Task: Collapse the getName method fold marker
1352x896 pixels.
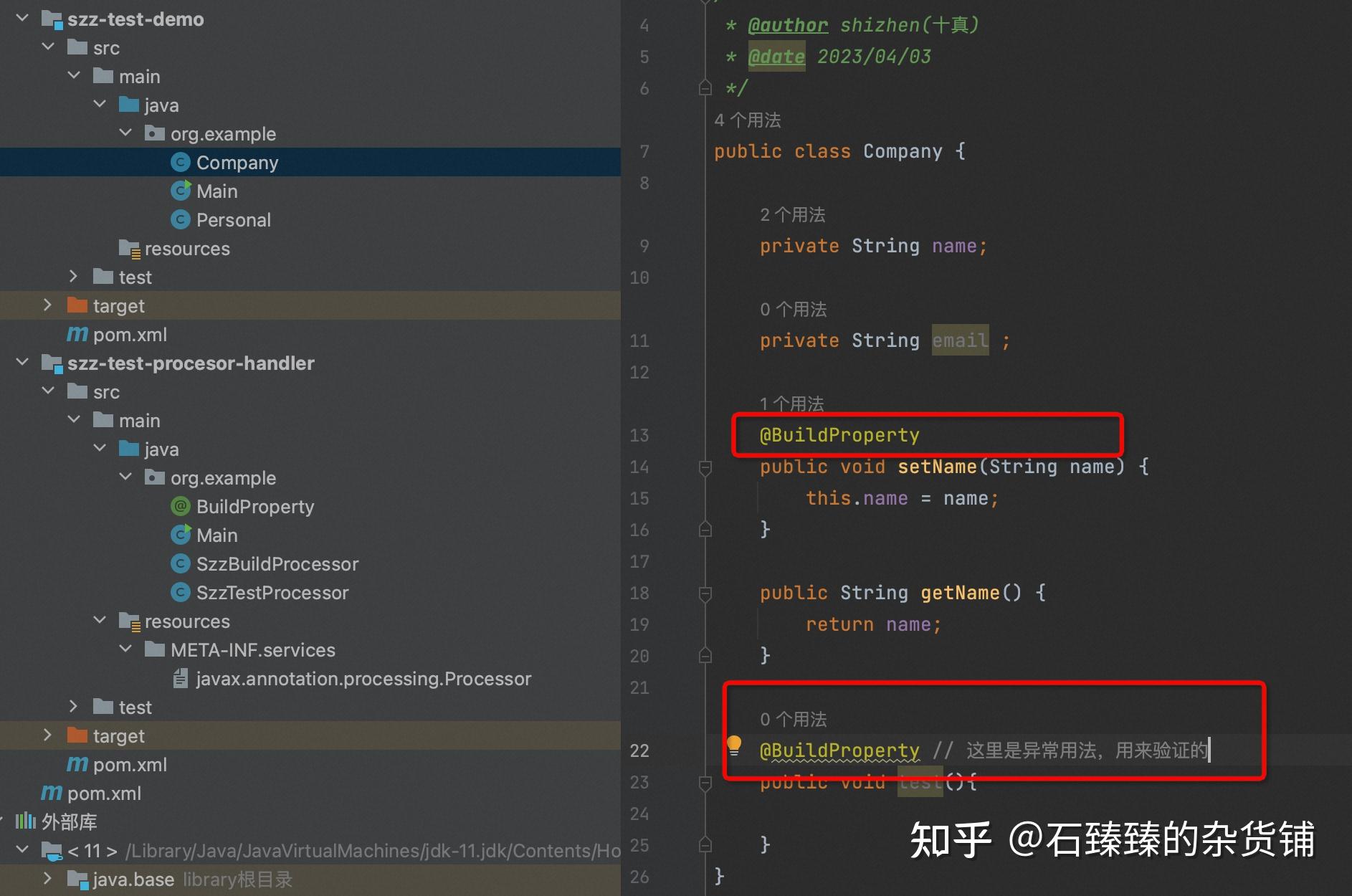Action: pos(705,593)
